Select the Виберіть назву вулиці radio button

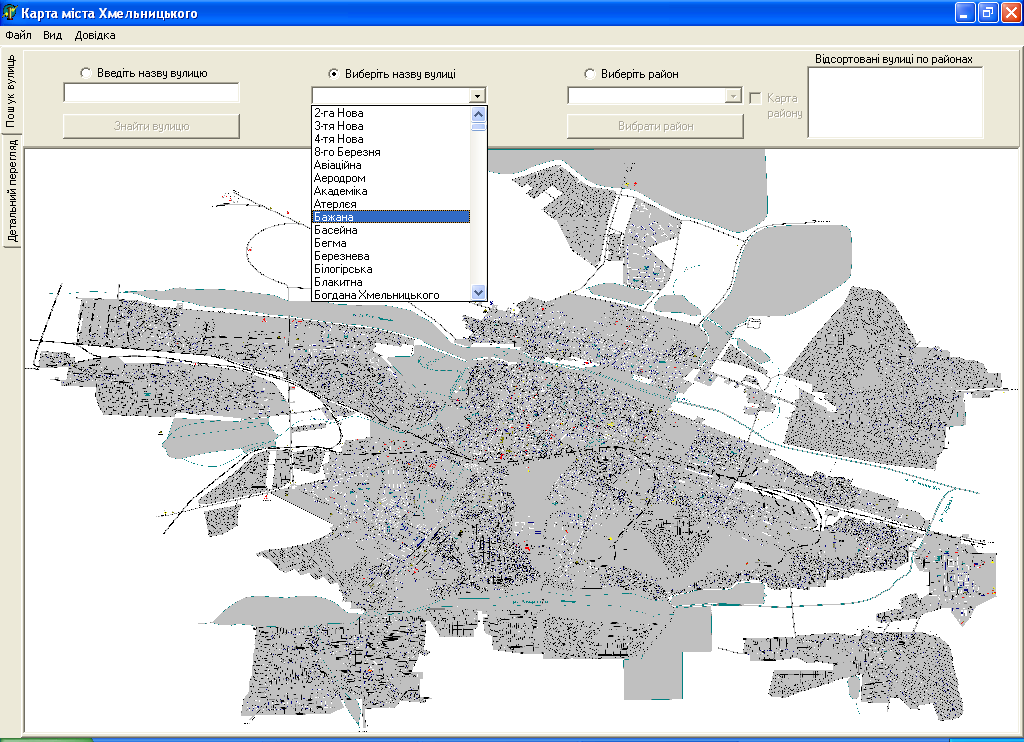pos(334,73)
